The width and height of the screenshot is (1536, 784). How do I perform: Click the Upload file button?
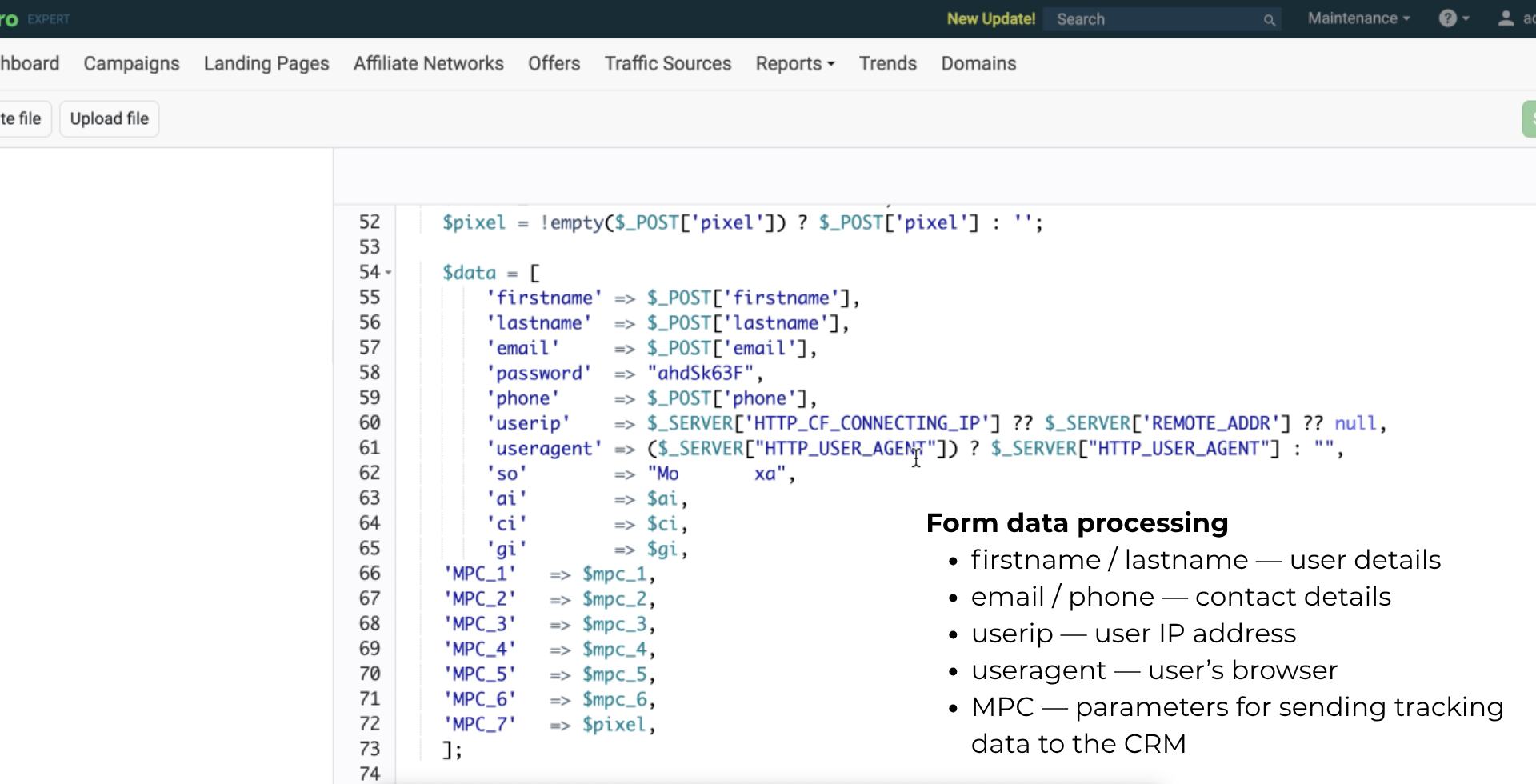coord(109,118)
